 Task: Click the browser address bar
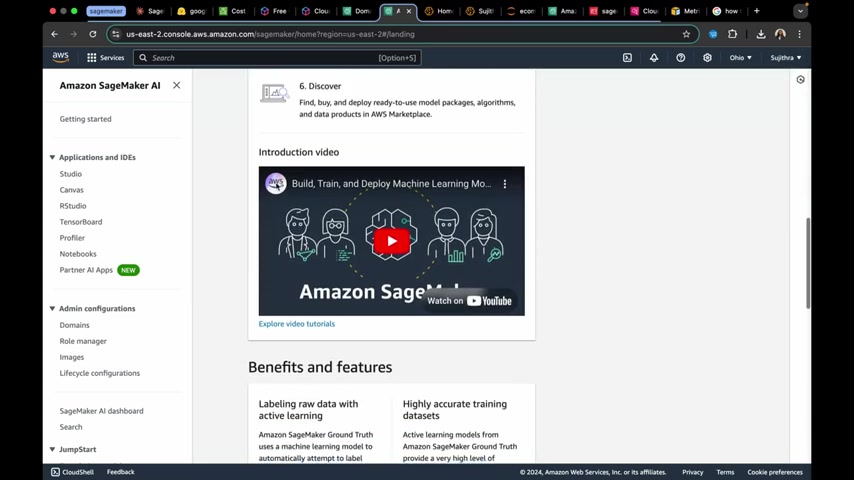(403, 34)
